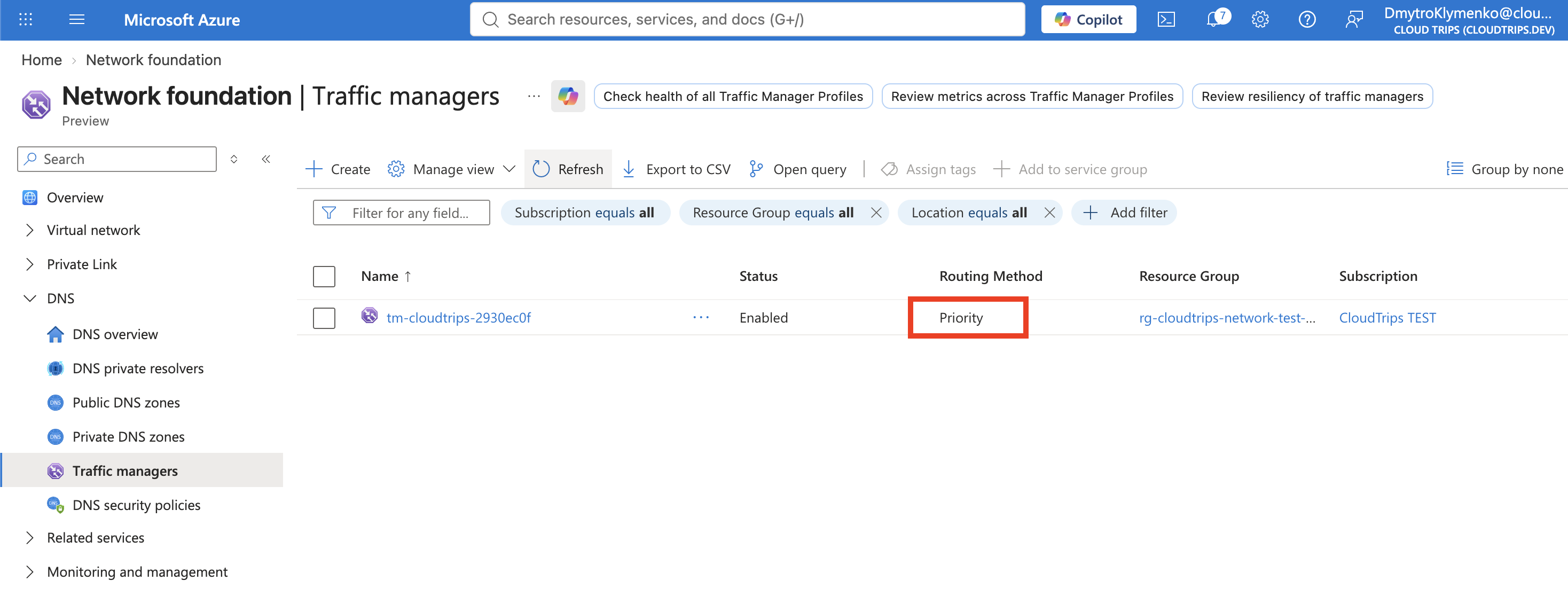Open the Cloud Shell terminal icon
Viewport: 1568px width, 612px height.
1166,19
